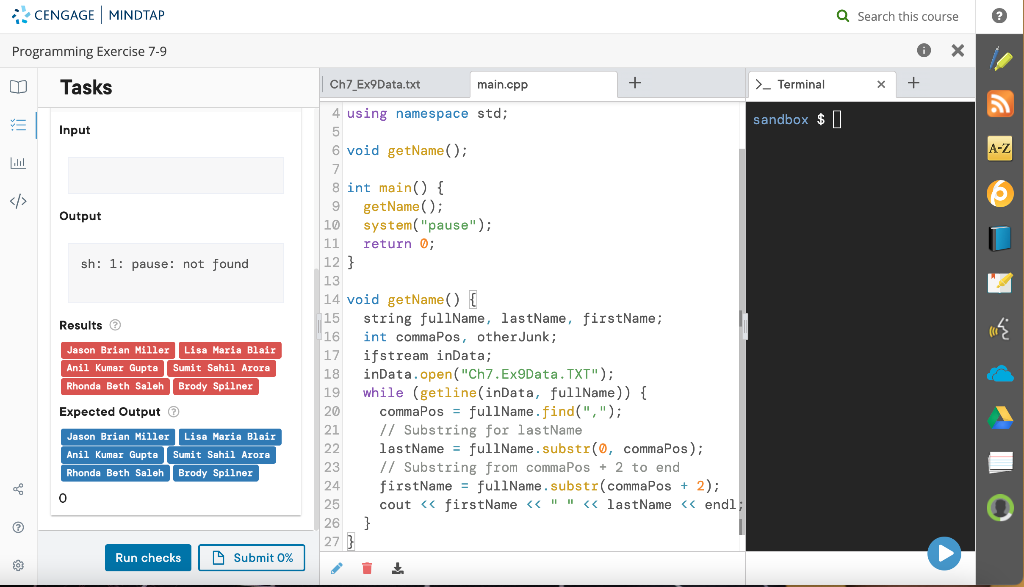Click the blue Anil Kumar Gupta expected tag
This screenshot has height=587, width=1024.
[x=112, y=455]
